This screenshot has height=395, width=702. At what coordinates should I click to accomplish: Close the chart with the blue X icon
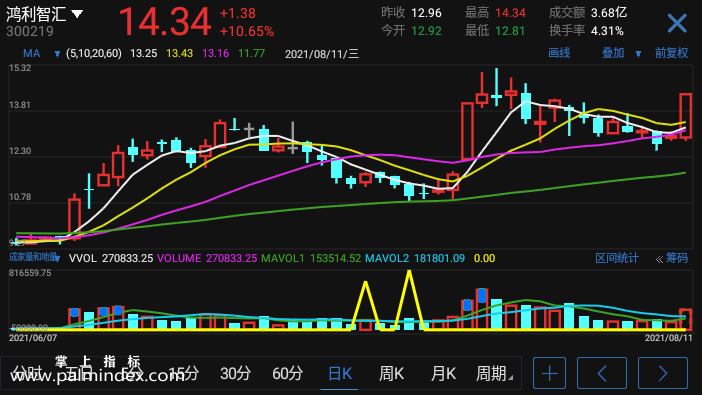676,23
